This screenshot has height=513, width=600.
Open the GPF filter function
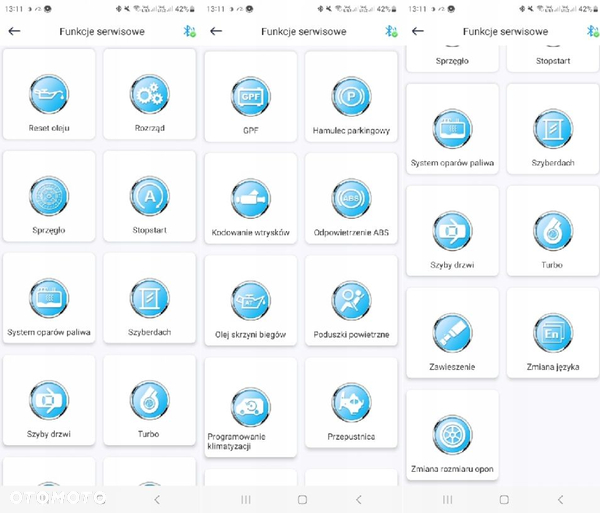pyautogui.click(x=251, y=96)
